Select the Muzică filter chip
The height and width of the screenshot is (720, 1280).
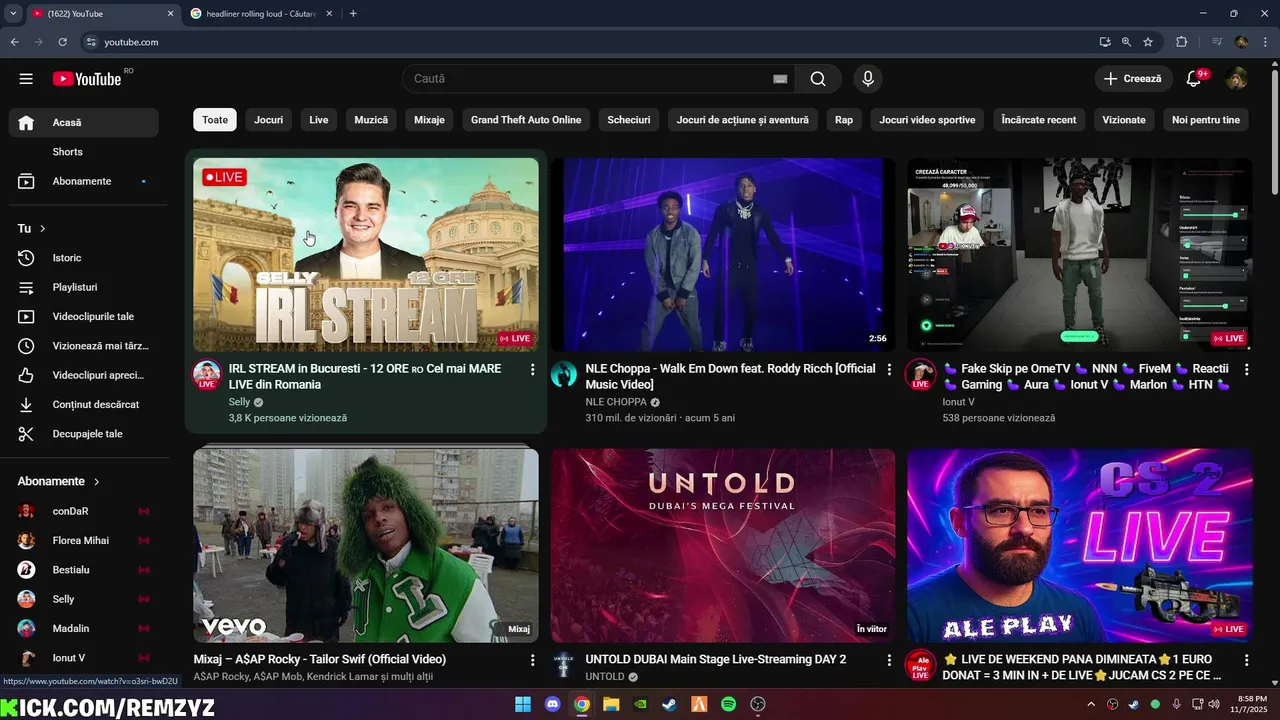pos(371,120)
